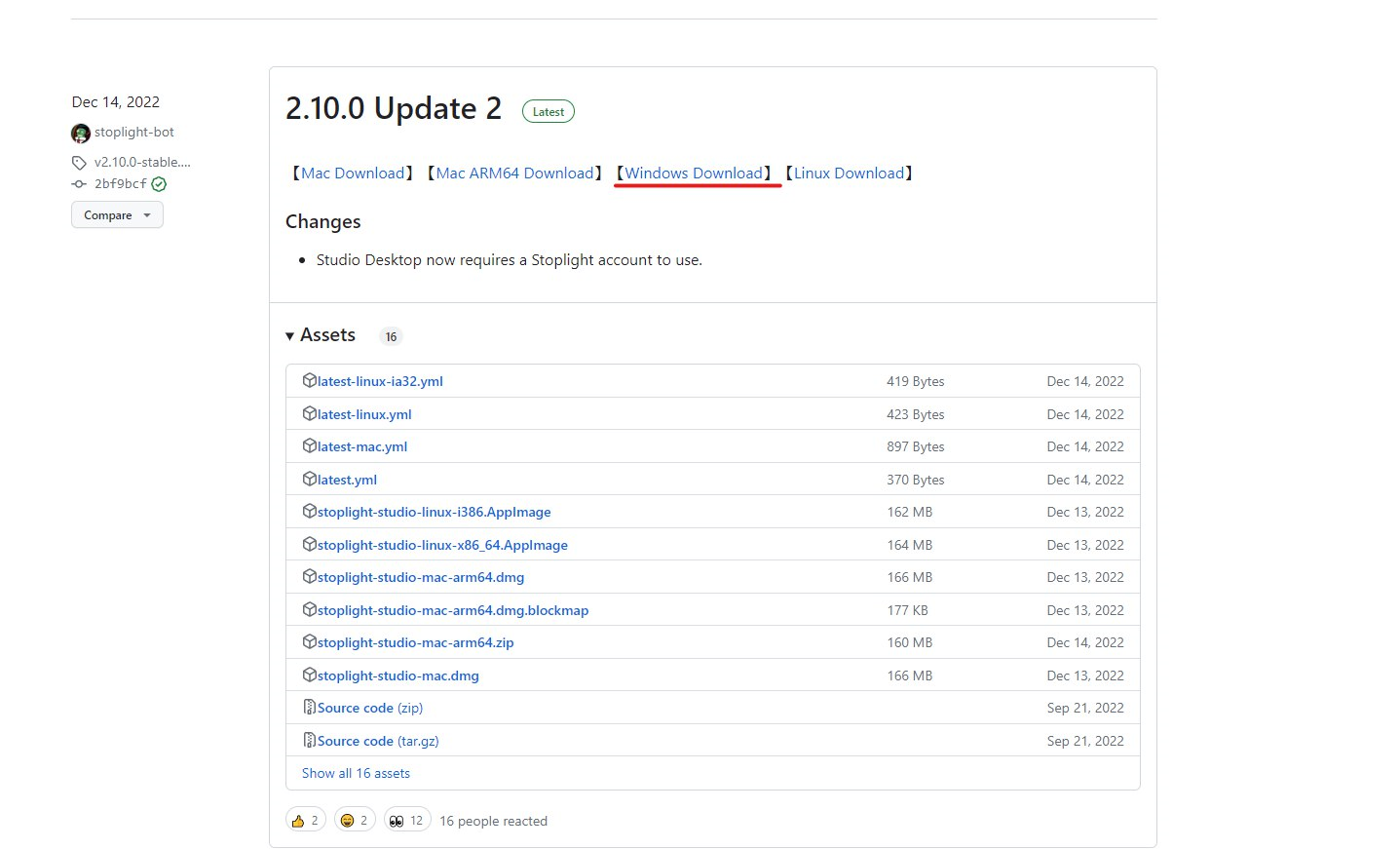The width and height of the screenshot is (1400, 849).
Task: Open the Windows Download link
Action: click(694, 173)
